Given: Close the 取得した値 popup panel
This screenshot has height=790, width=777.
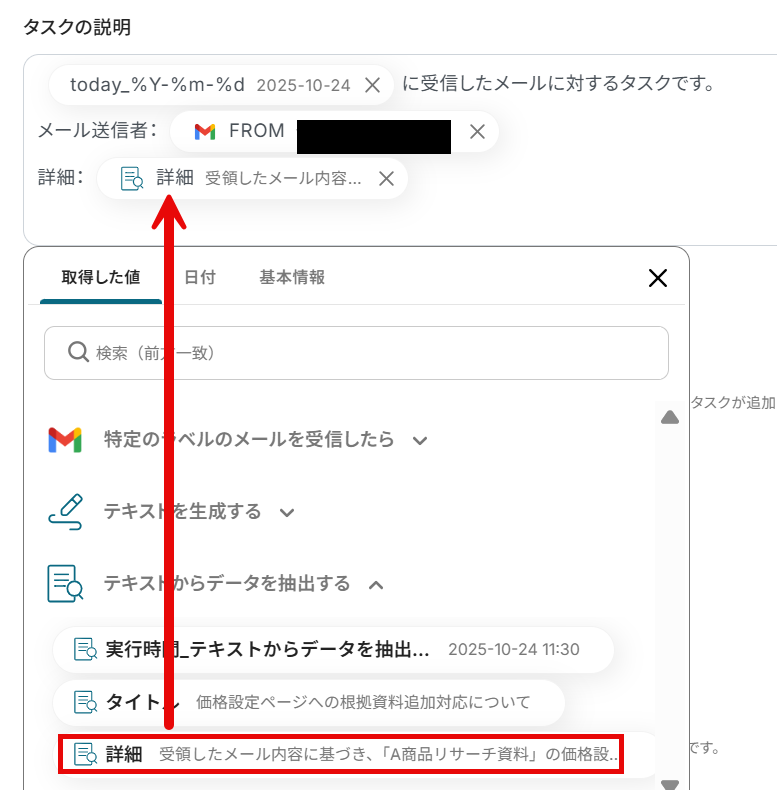Looking at the screenshot, I should [658, 278].
